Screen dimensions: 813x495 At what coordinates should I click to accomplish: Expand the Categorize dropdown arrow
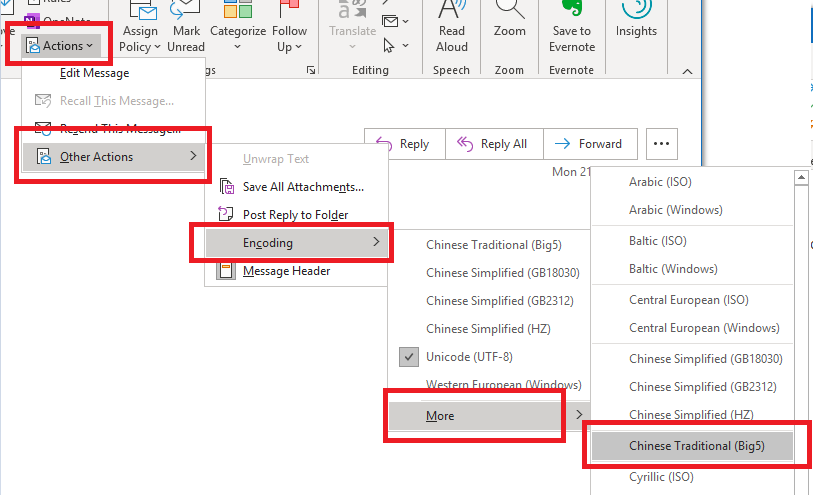pyautogui.click(x=237, y=47)
